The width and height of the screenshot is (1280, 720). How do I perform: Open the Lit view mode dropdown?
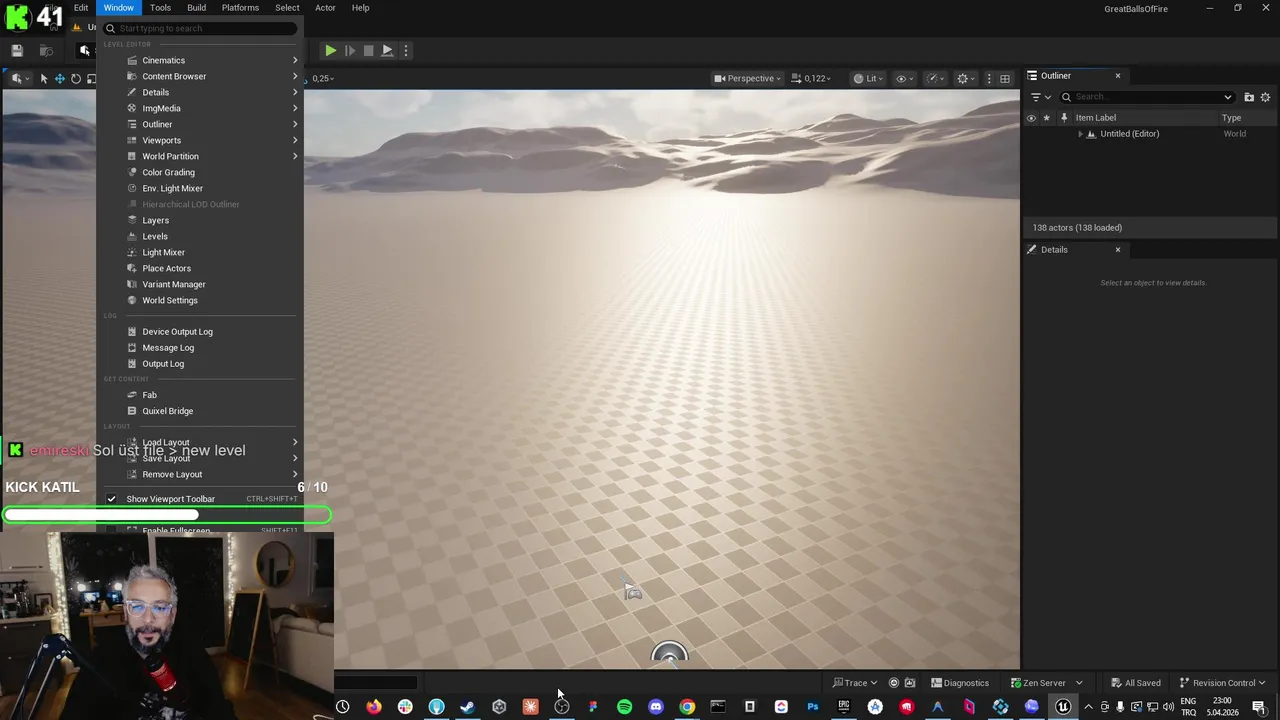click(869, 78)
